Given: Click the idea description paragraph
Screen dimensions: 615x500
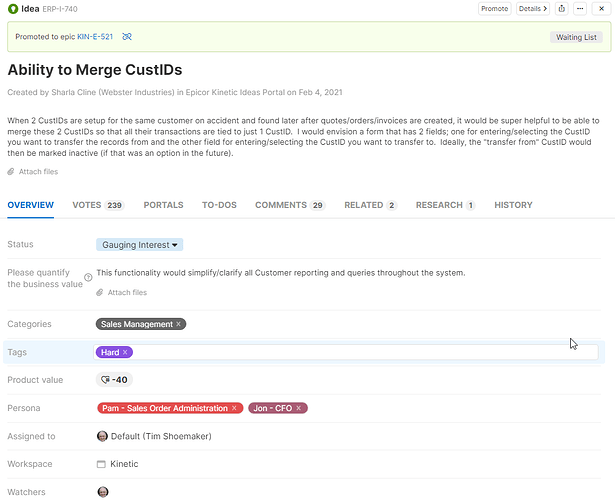Looking at the screenshot, I should click(303, 137).
